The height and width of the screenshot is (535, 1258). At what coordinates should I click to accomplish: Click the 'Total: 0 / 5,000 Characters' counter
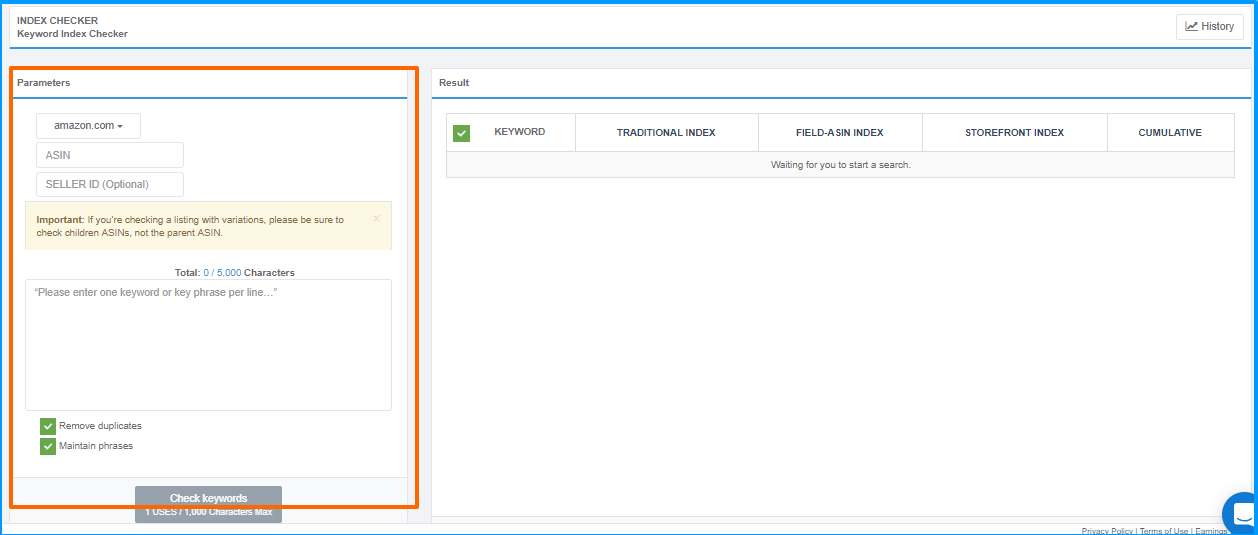pos(235,272)
